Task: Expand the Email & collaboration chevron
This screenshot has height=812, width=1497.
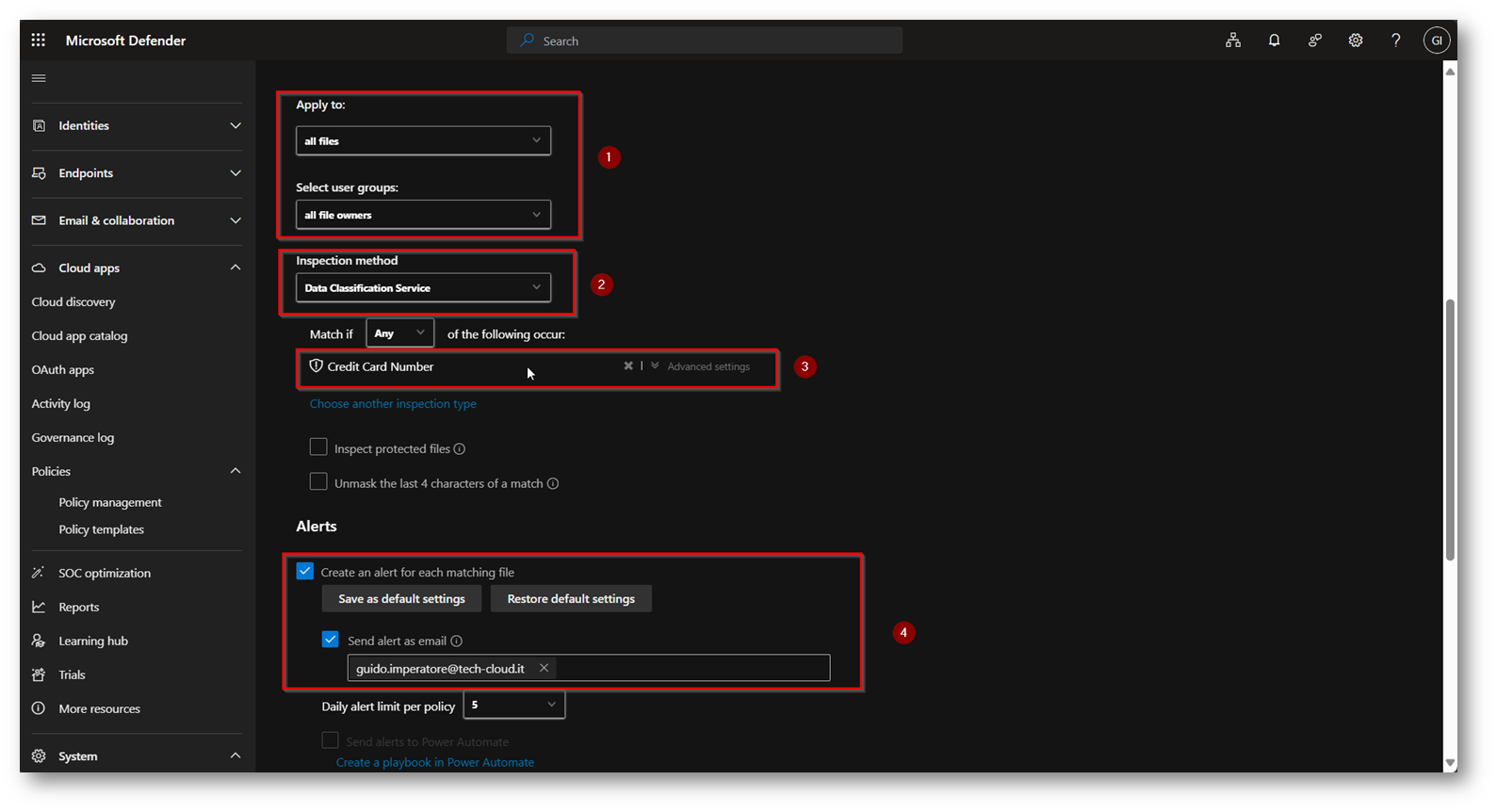Action: [x=236, y=220]
